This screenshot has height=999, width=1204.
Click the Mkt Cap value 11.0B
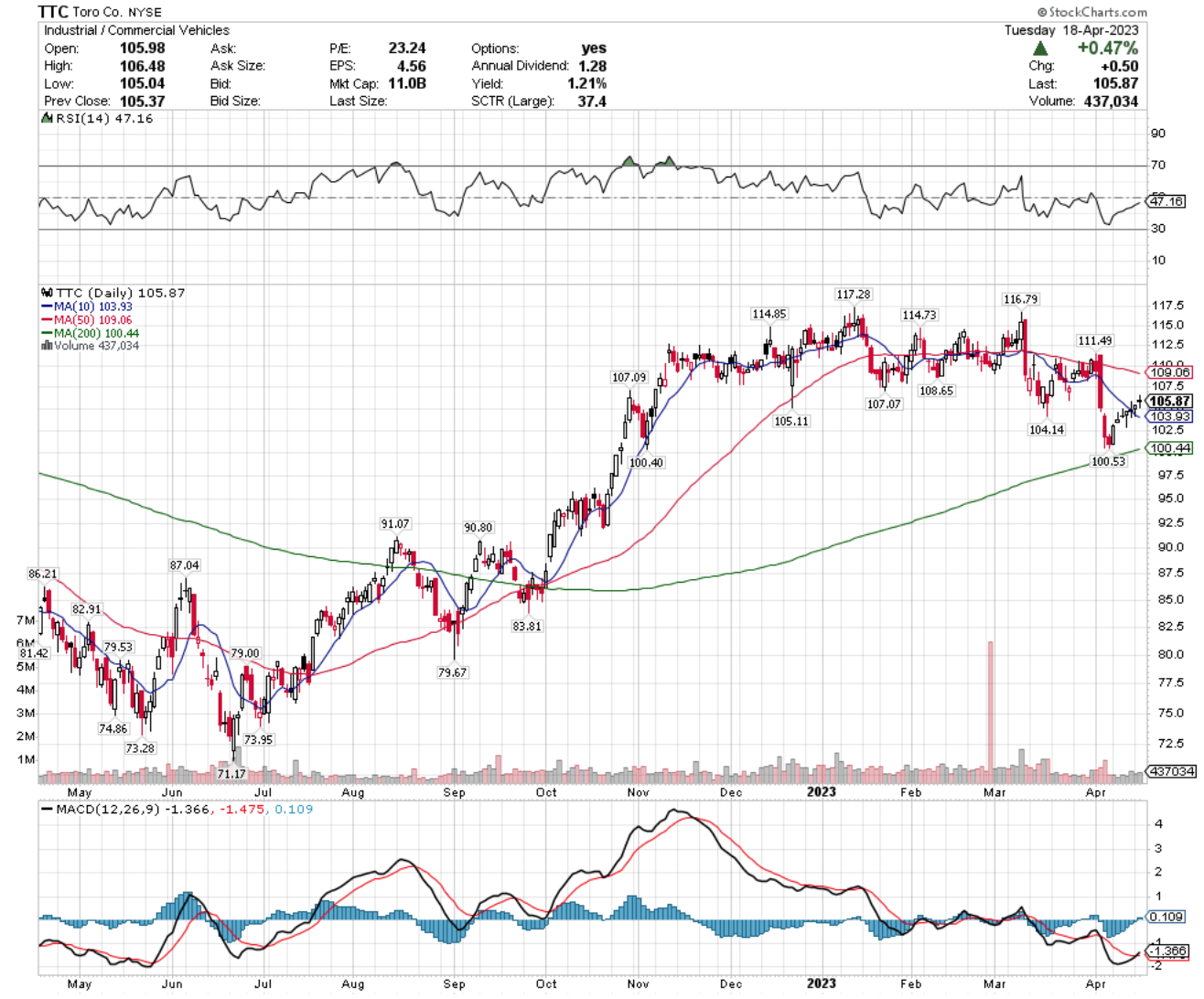click(407, 83)
